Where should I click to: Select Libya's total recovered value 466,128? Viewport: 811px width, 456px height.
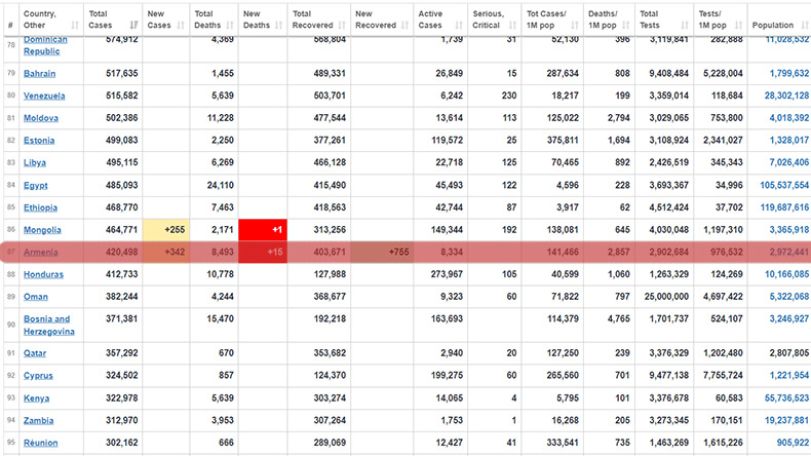click(329, 162)
